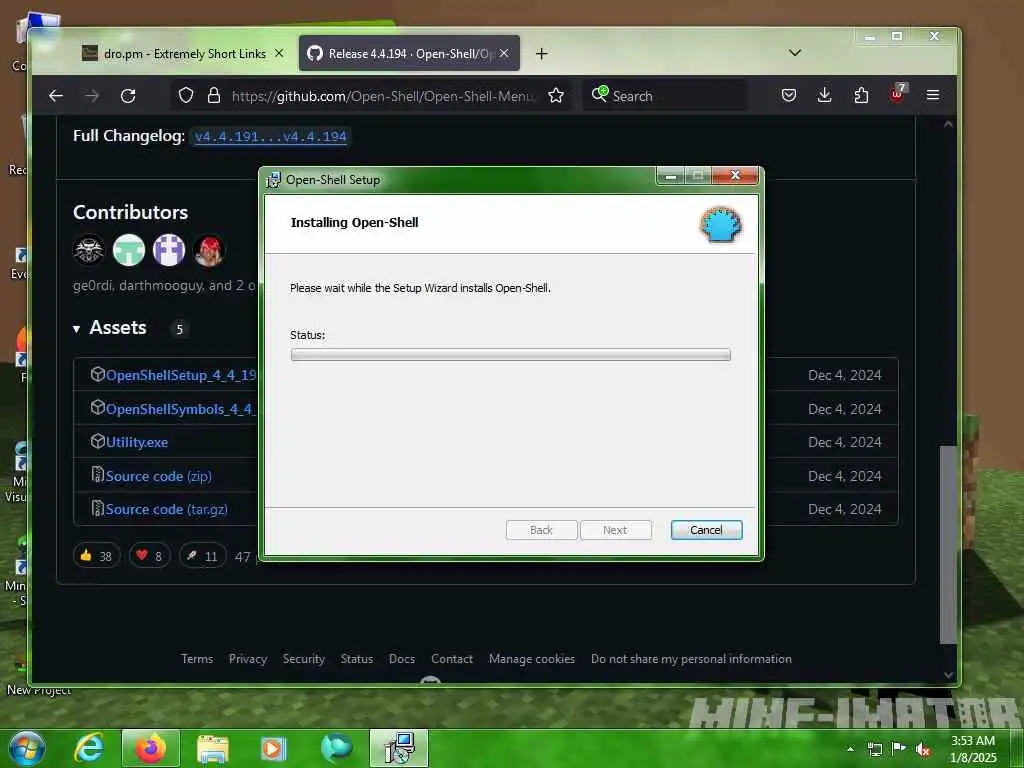Open the Firefox downloads panel
Viewport: 1024px width, 768px height.
pos(825,95)
